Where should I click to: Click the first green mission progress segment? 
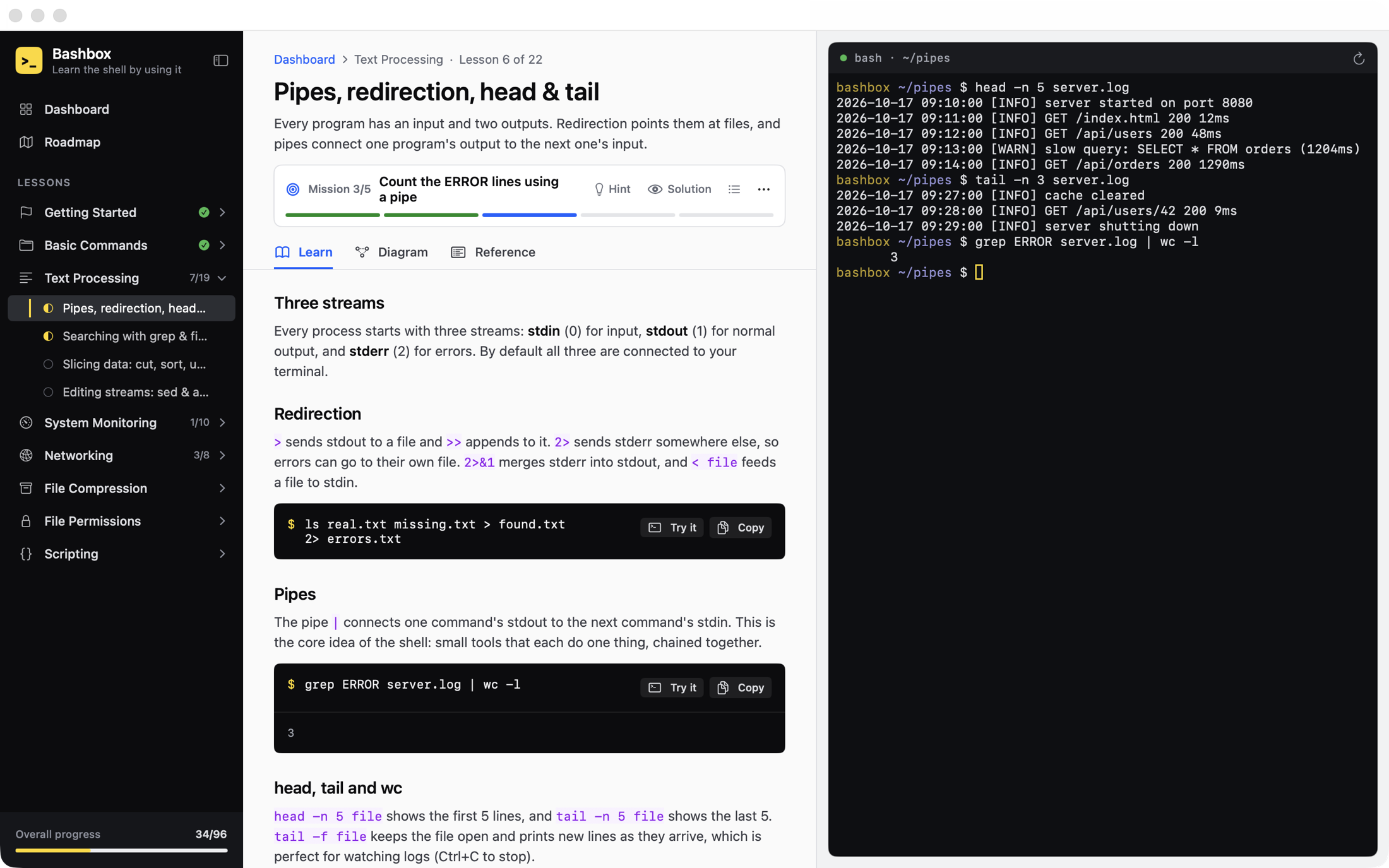click(x=333, y=215)
